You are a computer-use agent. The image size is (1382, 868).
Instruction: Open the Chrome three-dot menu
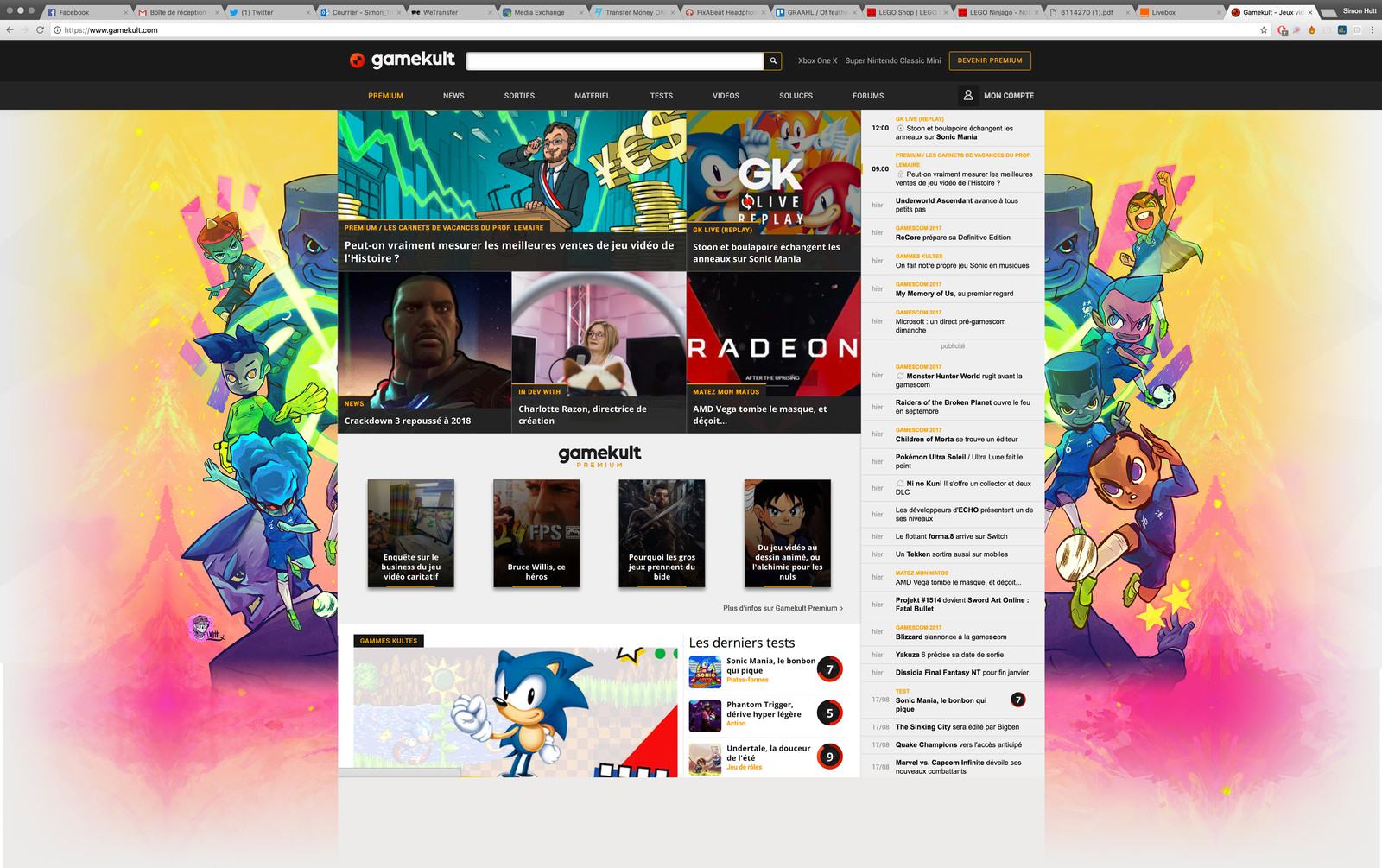click(x=1372, y=29)
